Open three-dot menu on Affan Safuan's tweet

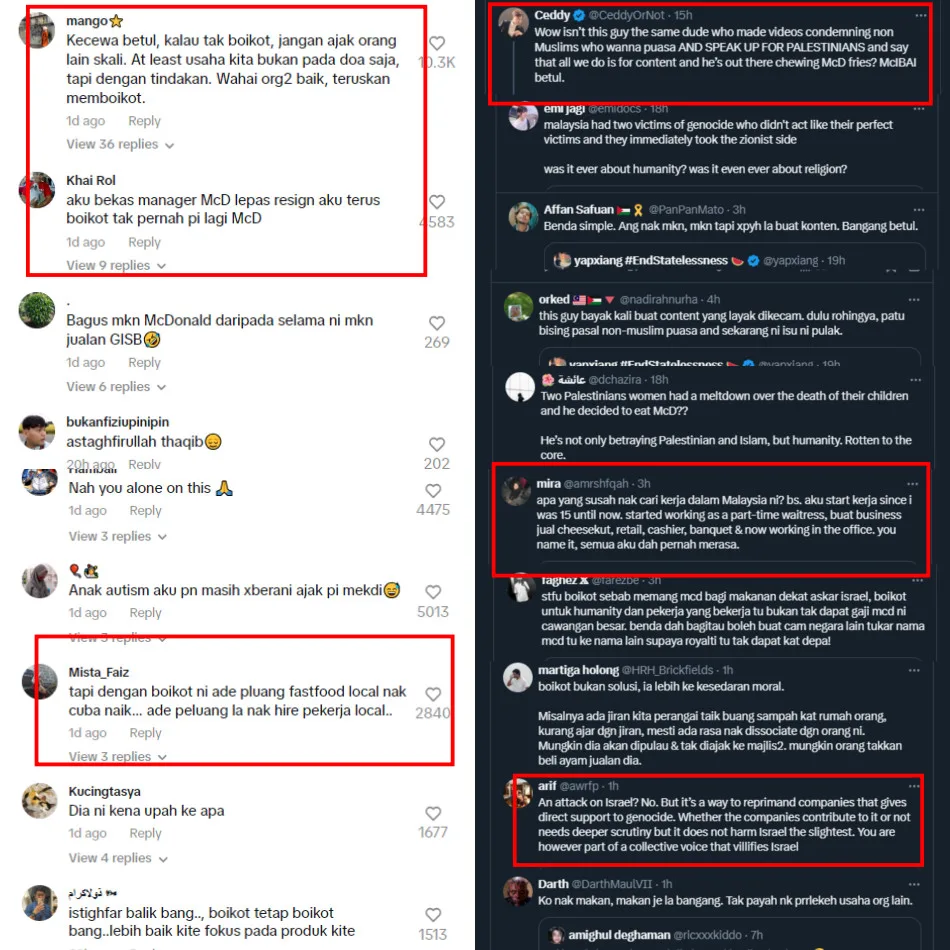[x=918, y=210]
